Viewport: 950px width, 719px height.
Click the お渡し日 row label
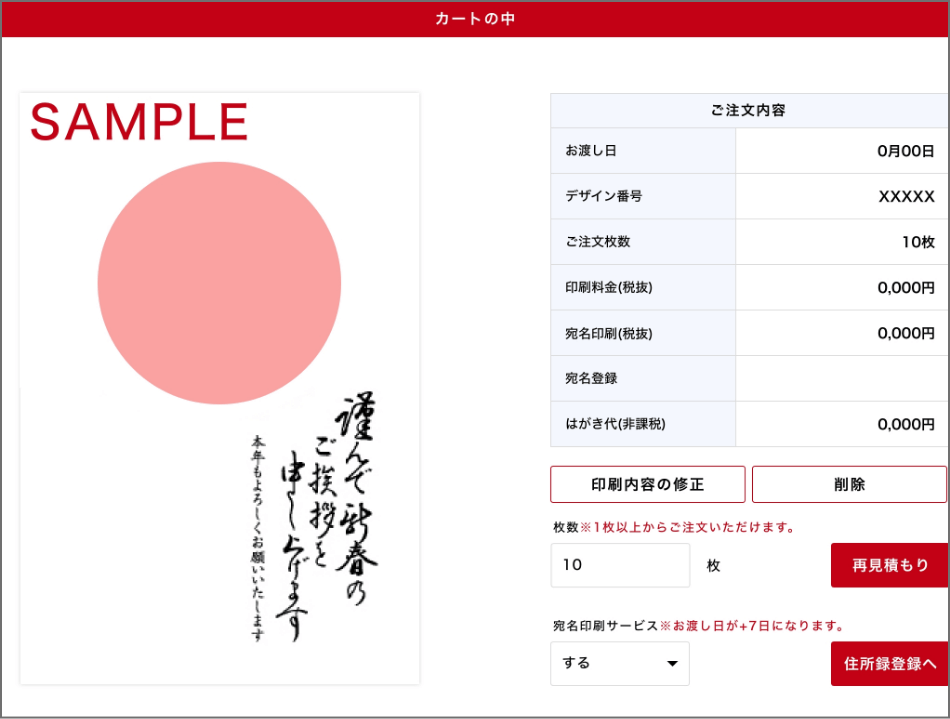[591, 151]
